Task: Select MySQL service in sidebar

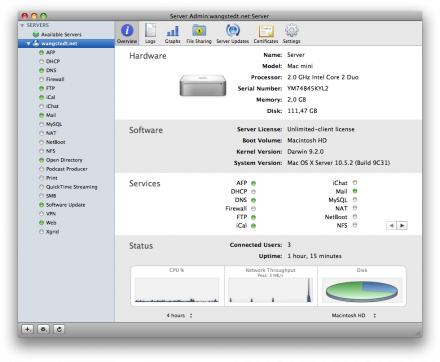Action: click(x=54, y=124)
